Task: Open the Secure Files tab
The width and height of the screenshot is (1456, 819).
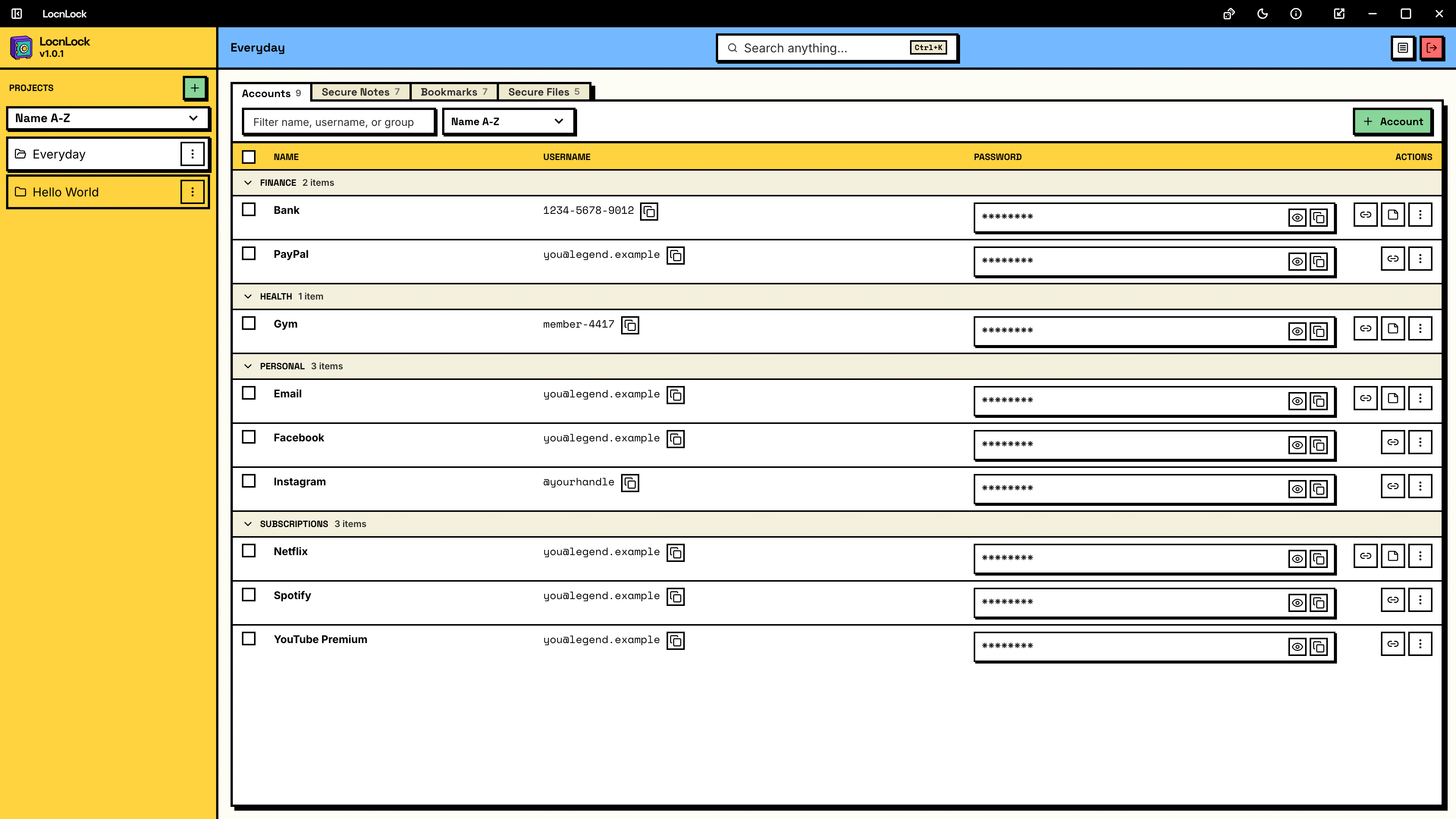Action: click(x=544, y=92)
